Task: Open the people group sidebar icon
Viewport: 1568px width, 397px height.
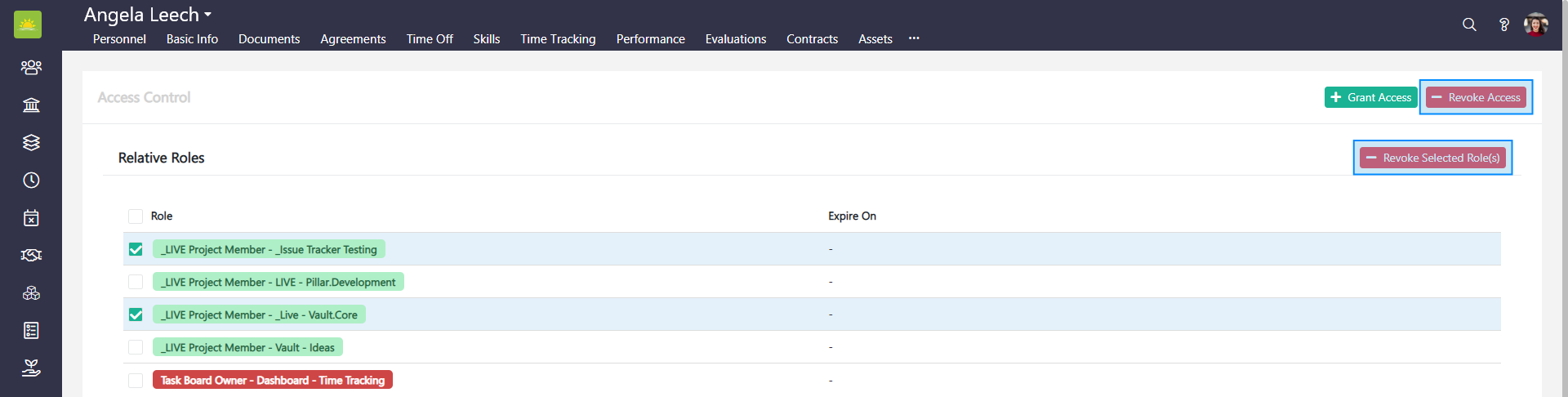Action: tap(31, 67)
